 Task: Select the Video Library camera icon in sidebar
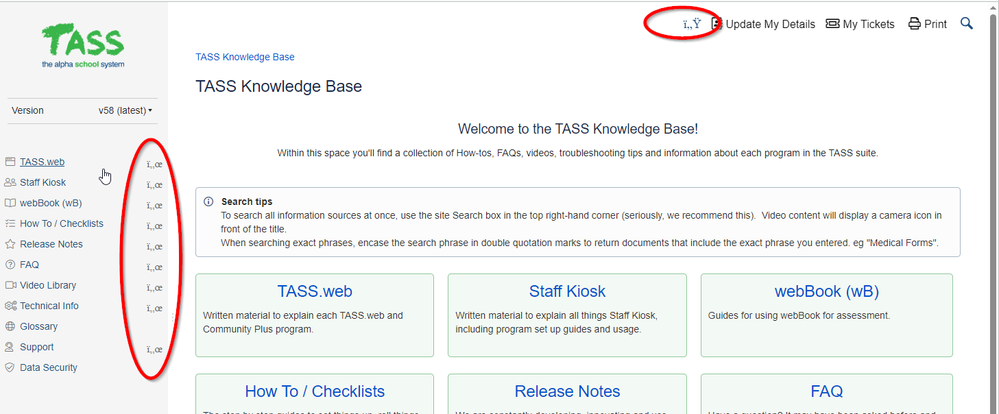(10, 285)
